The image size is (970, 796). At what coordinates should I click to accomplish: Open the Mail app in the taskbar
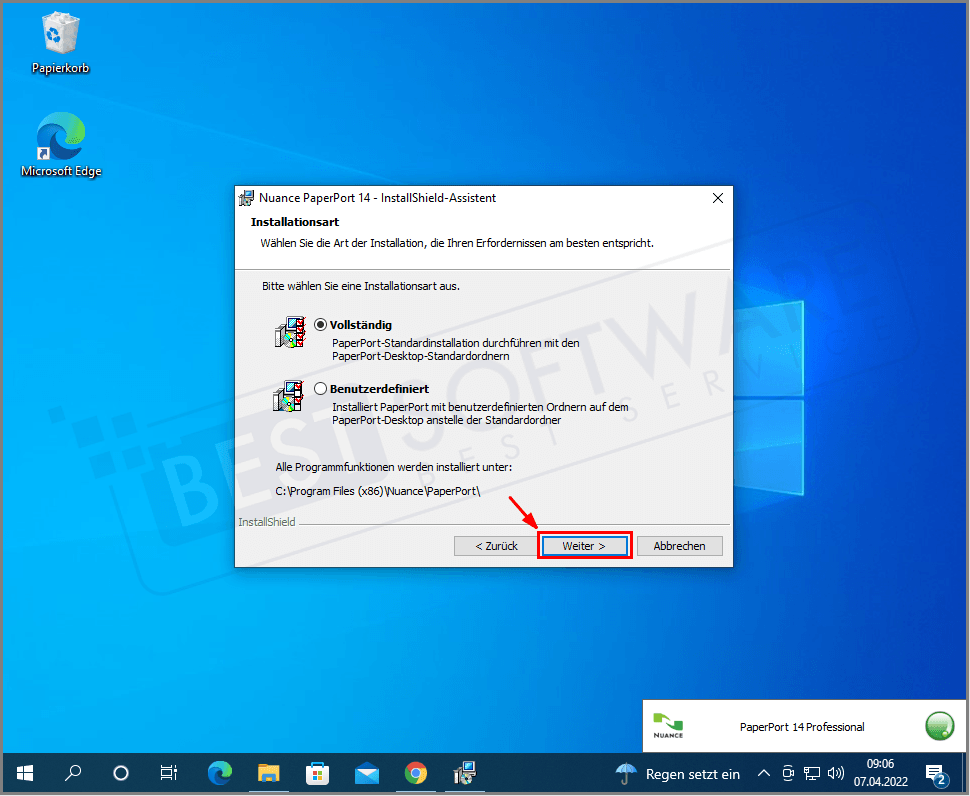366,773
